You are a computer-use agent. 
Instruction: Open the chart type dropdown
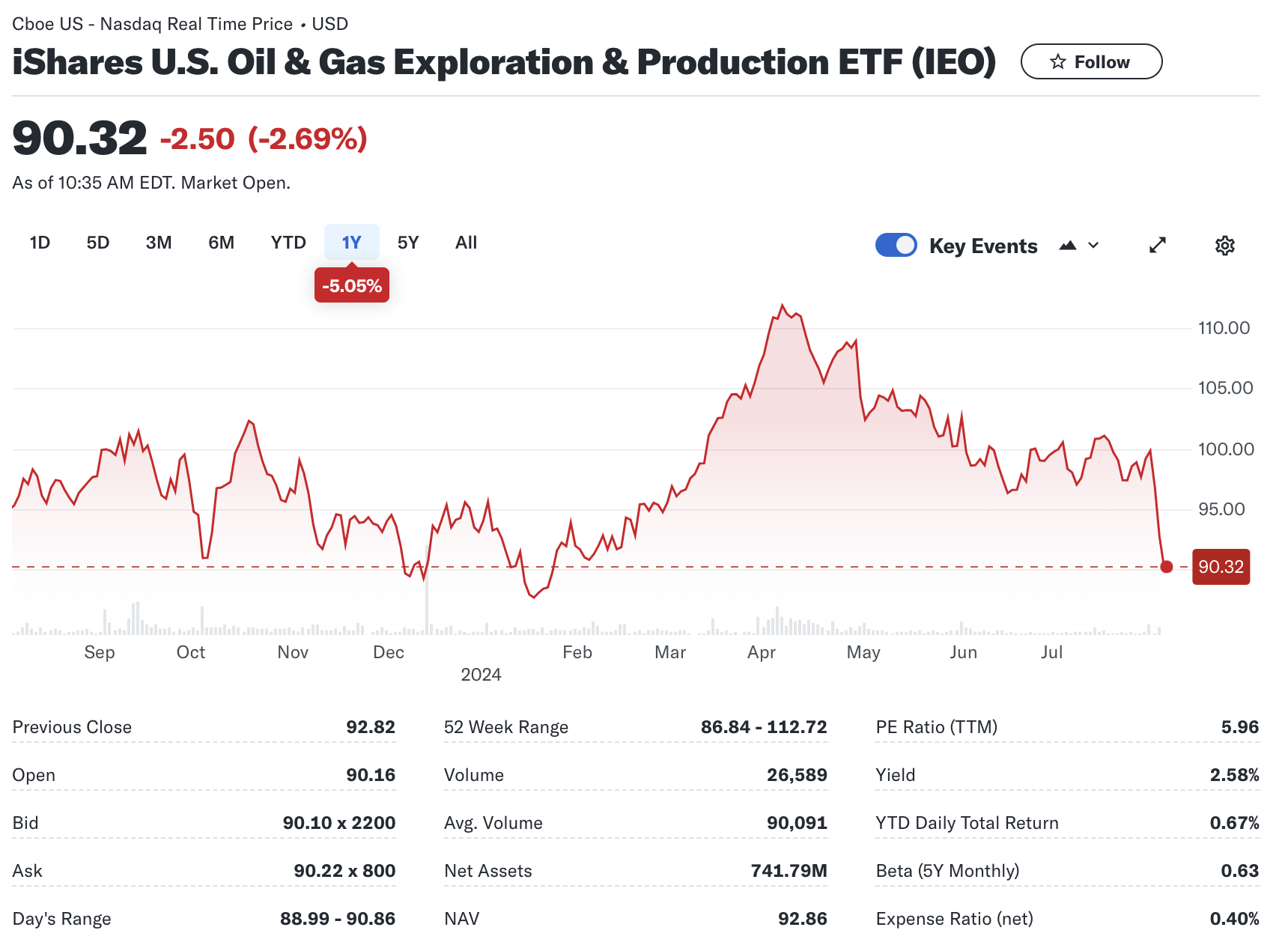pos(1079,245)
